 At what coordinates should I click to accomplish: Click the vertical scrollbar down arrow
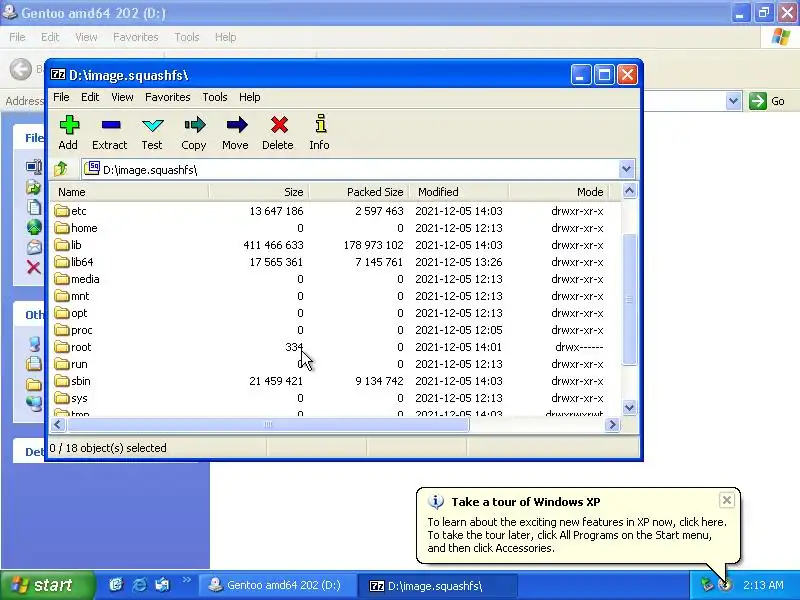click(x=629, y=407)
